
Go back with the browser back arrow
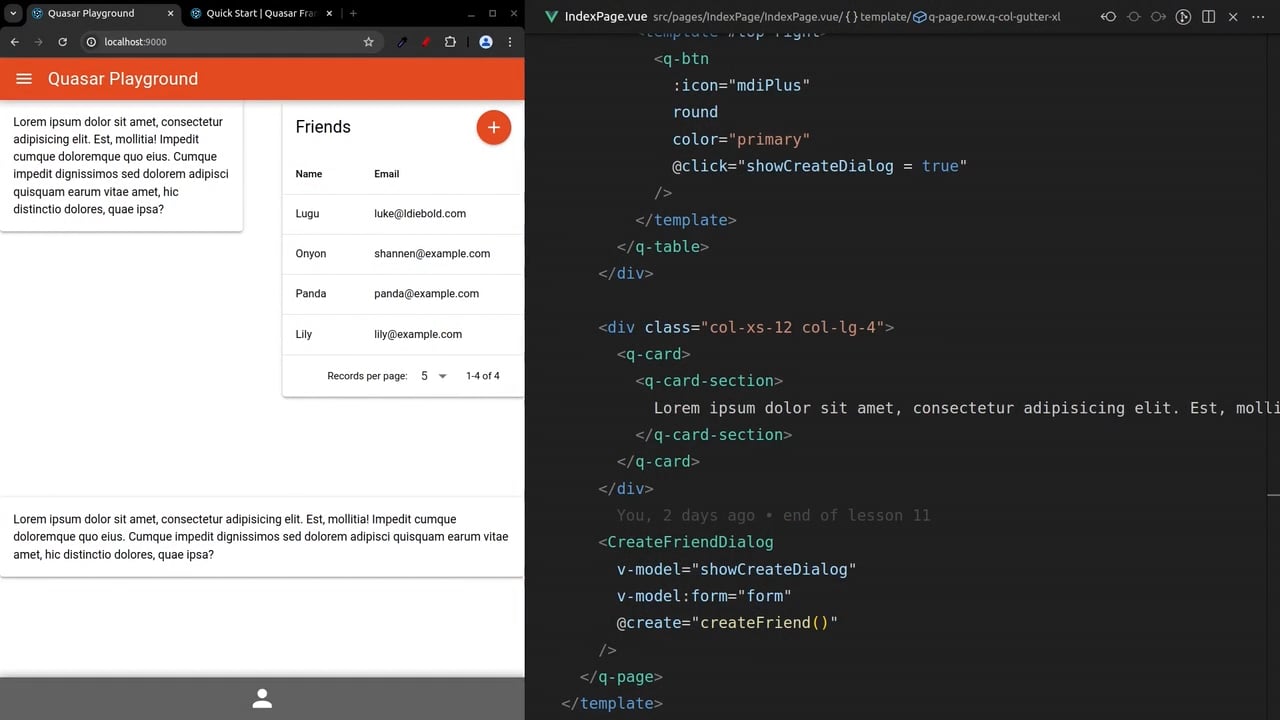coord(14,42)
